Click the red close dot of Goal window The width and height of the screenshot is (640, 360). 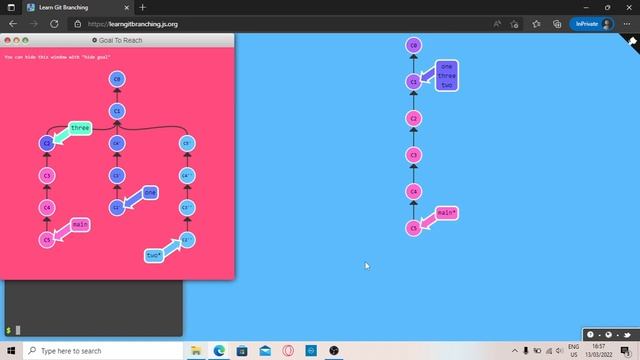pyautogui.click(x=7, y=40)
